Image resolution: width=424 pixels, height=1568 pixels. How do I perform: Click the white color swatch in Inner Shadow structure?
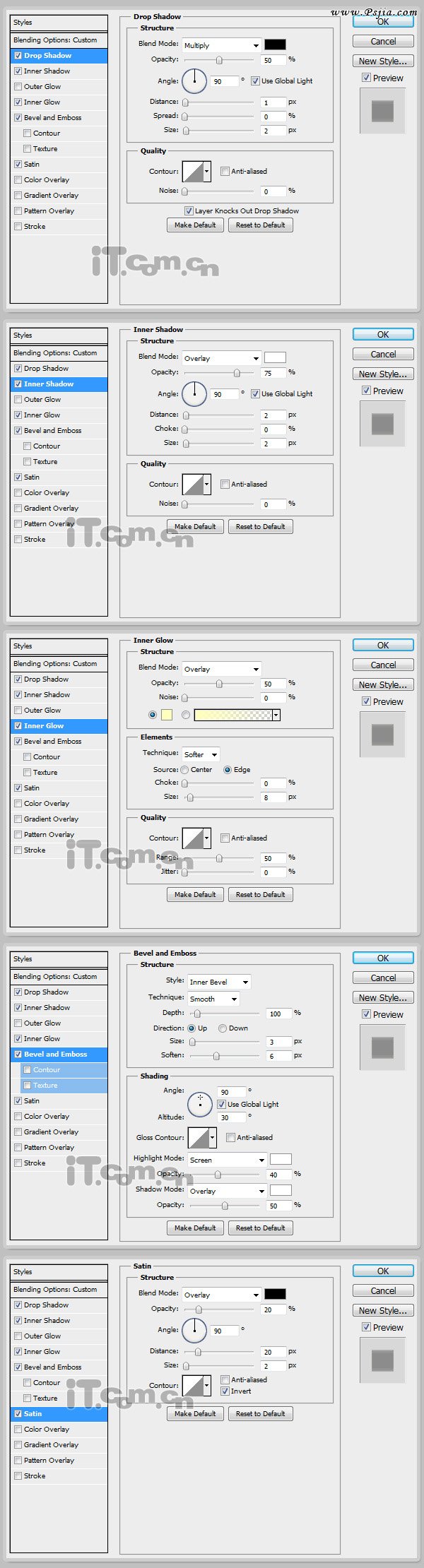(x=275, y=357)
